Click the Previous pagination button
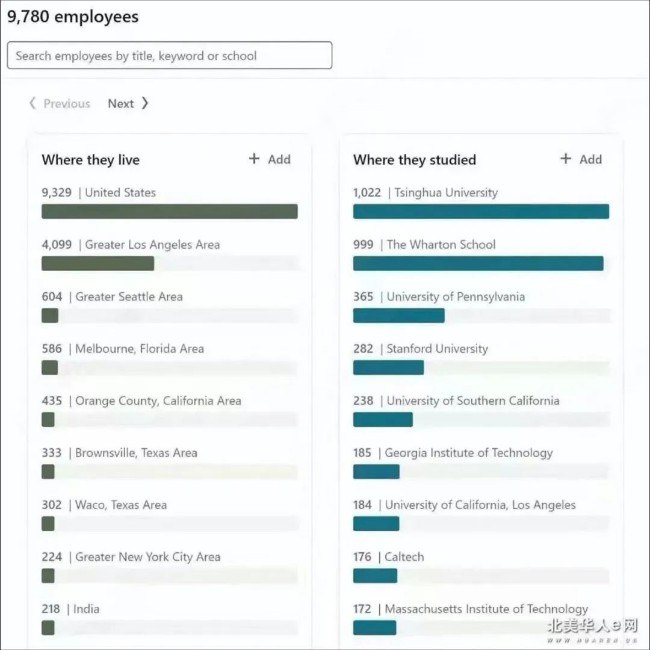This screenshot has height=650, width=650. 59,103
